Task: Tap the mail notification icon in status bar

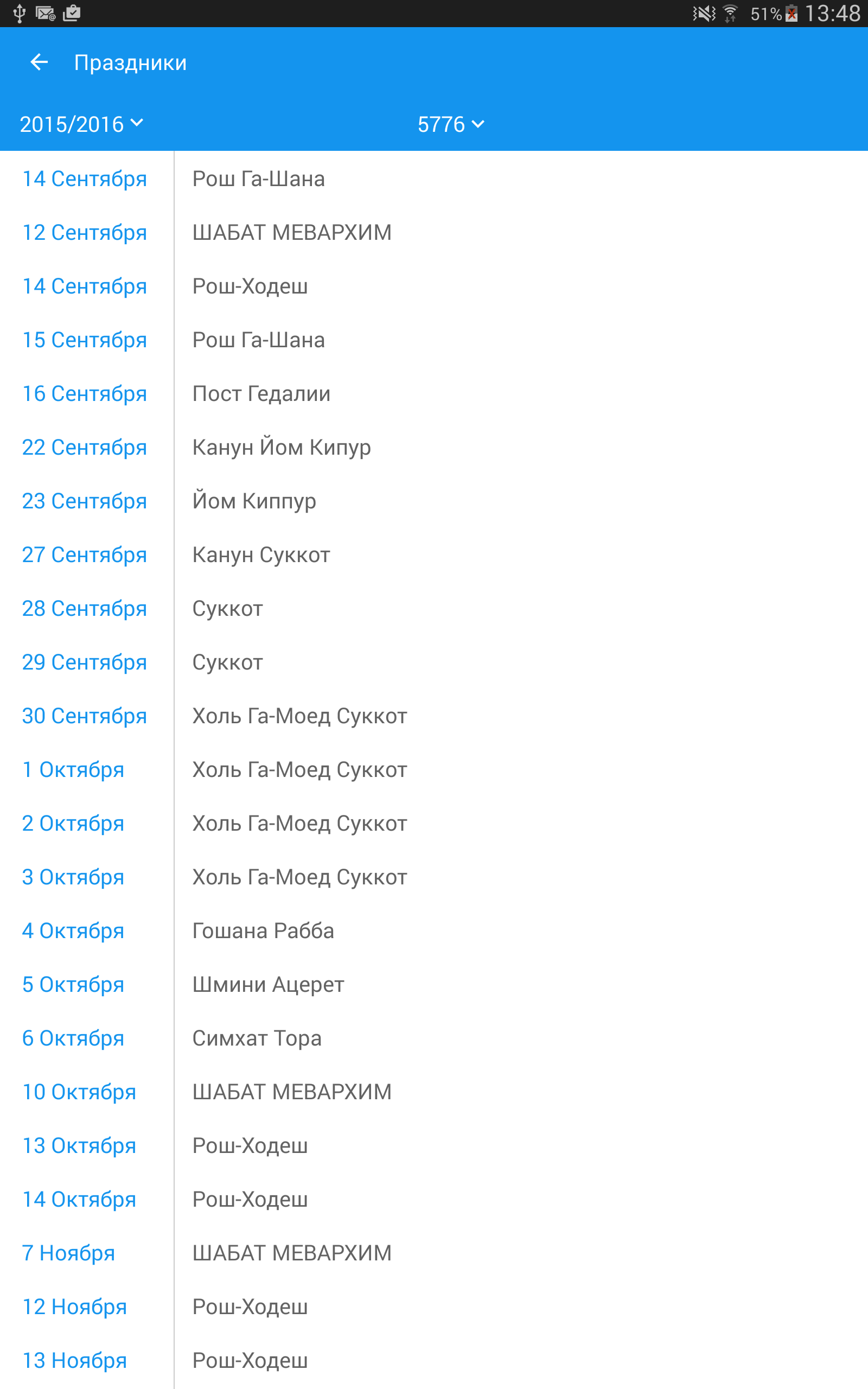Action: 46,13
